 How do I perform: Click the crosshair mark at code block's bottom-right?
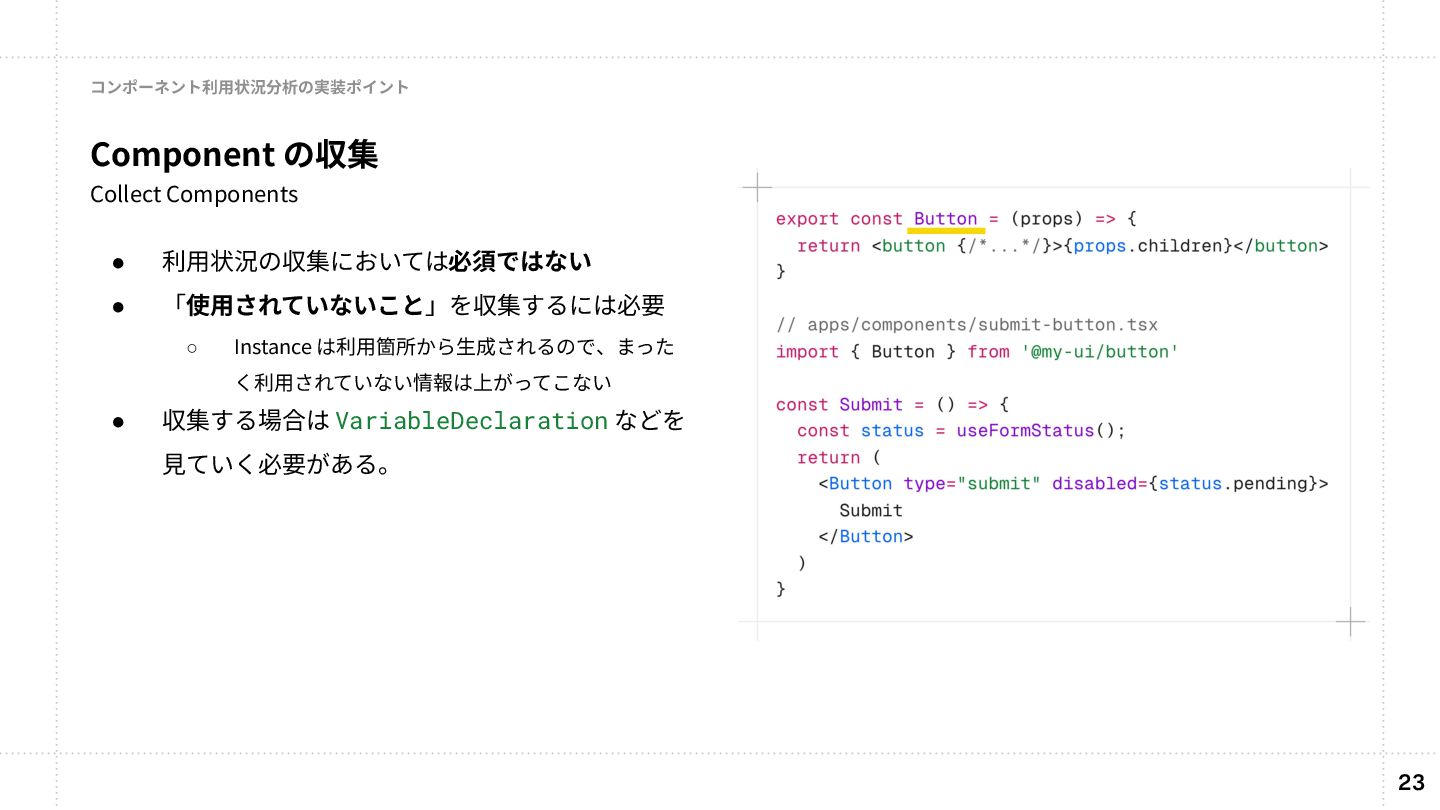click(1350, 621)
